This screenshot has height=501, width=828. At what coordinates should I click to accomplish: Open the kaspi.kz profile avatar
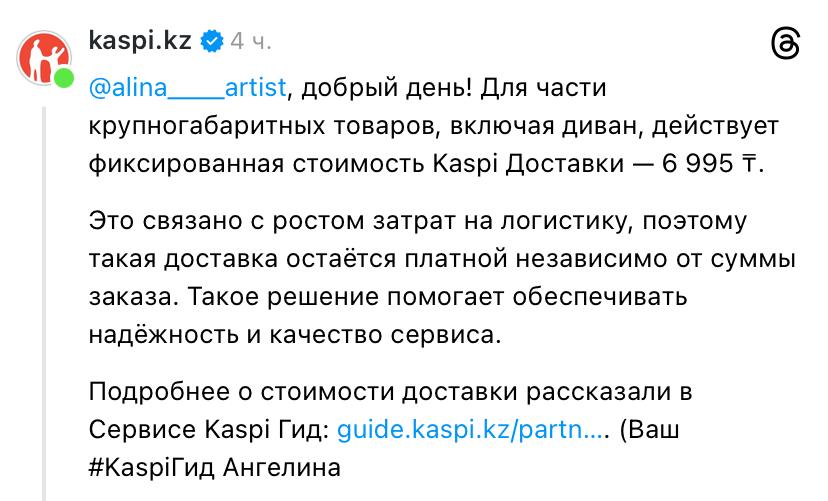(43, 58)
